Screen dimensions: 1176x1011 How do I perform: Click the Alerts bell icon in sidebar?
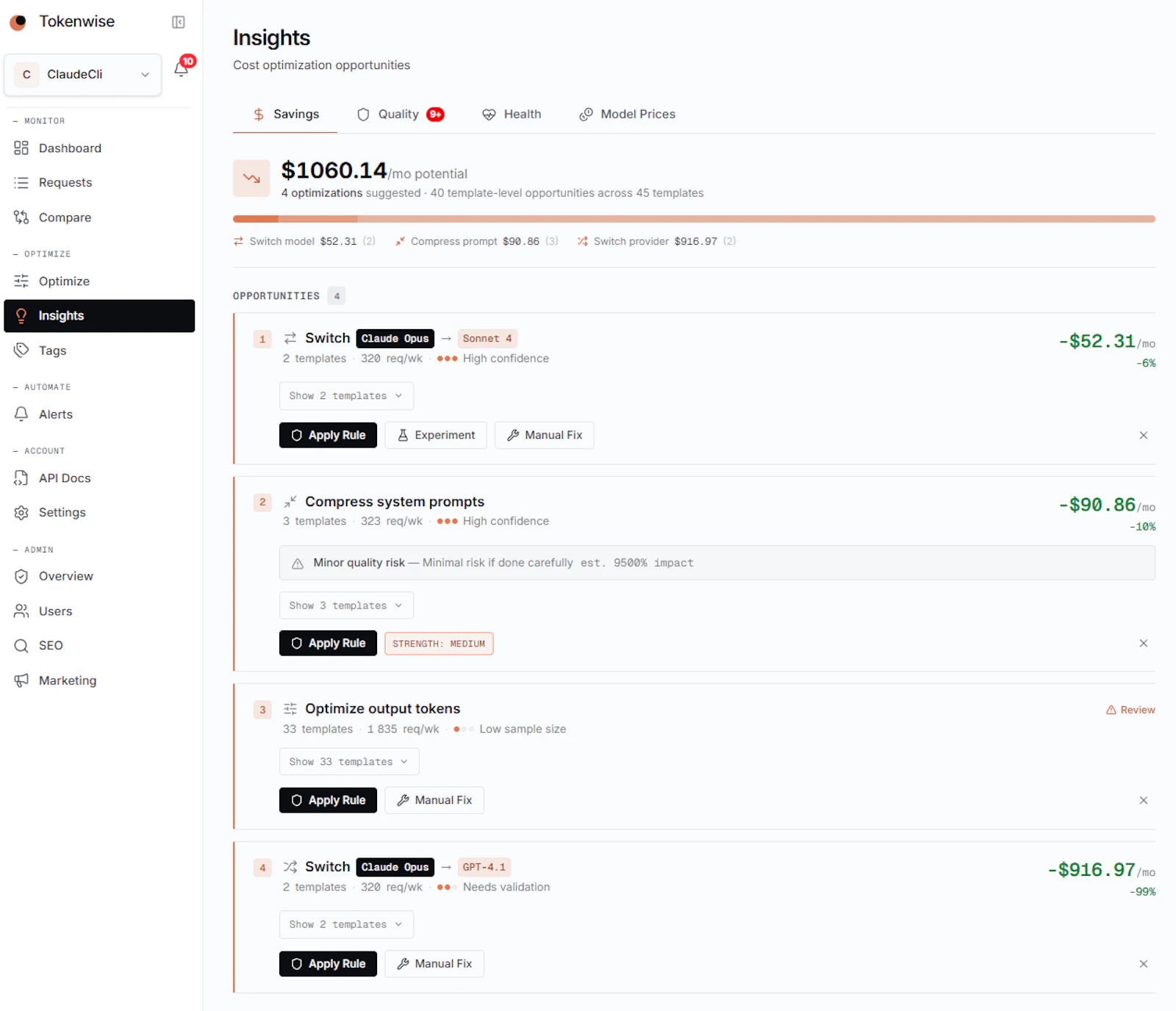click(x=21, y=414)
